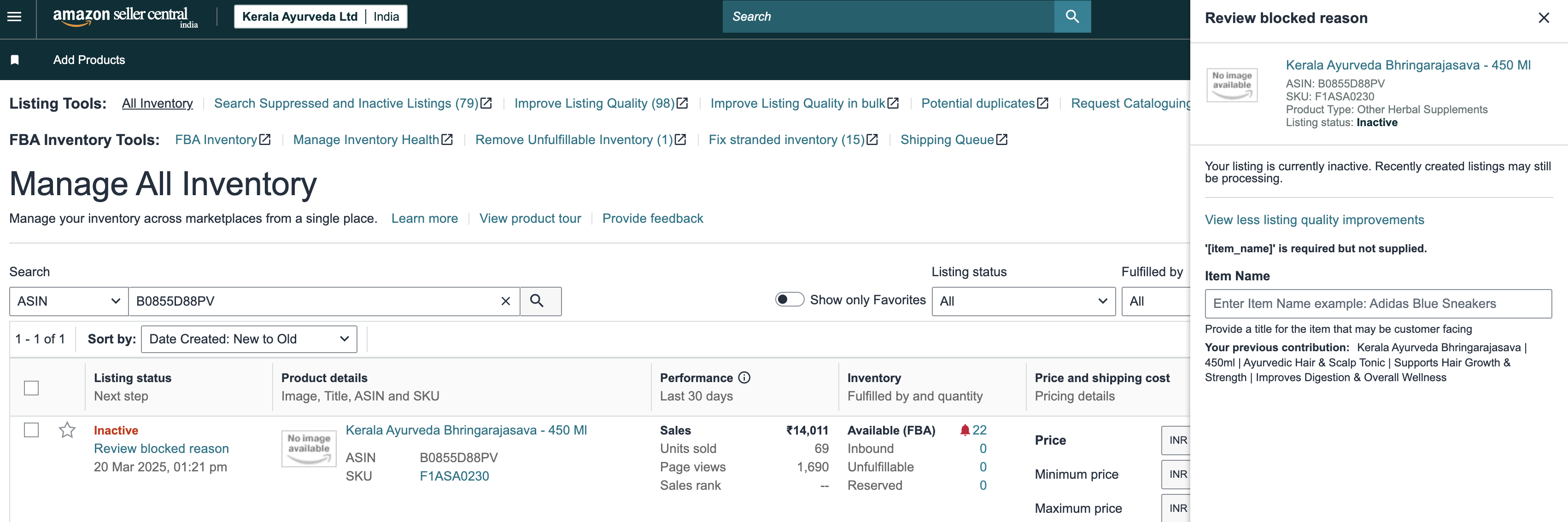This screenshot has width=1568, height=522.
Task: Click View product tour link
Action: coord(530,218)
